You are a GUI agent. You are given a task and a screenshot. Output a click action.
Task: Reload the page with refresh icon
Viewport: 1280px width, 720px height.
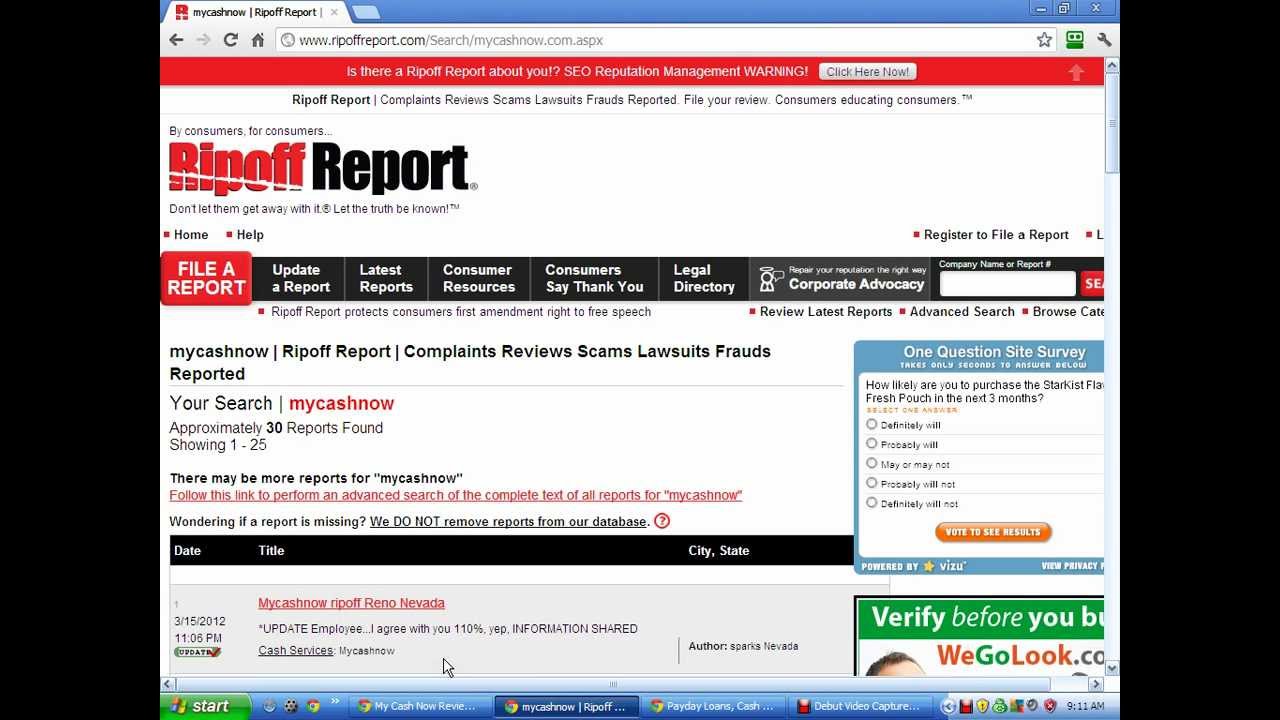pyautogui.click(x=231, y=40)
